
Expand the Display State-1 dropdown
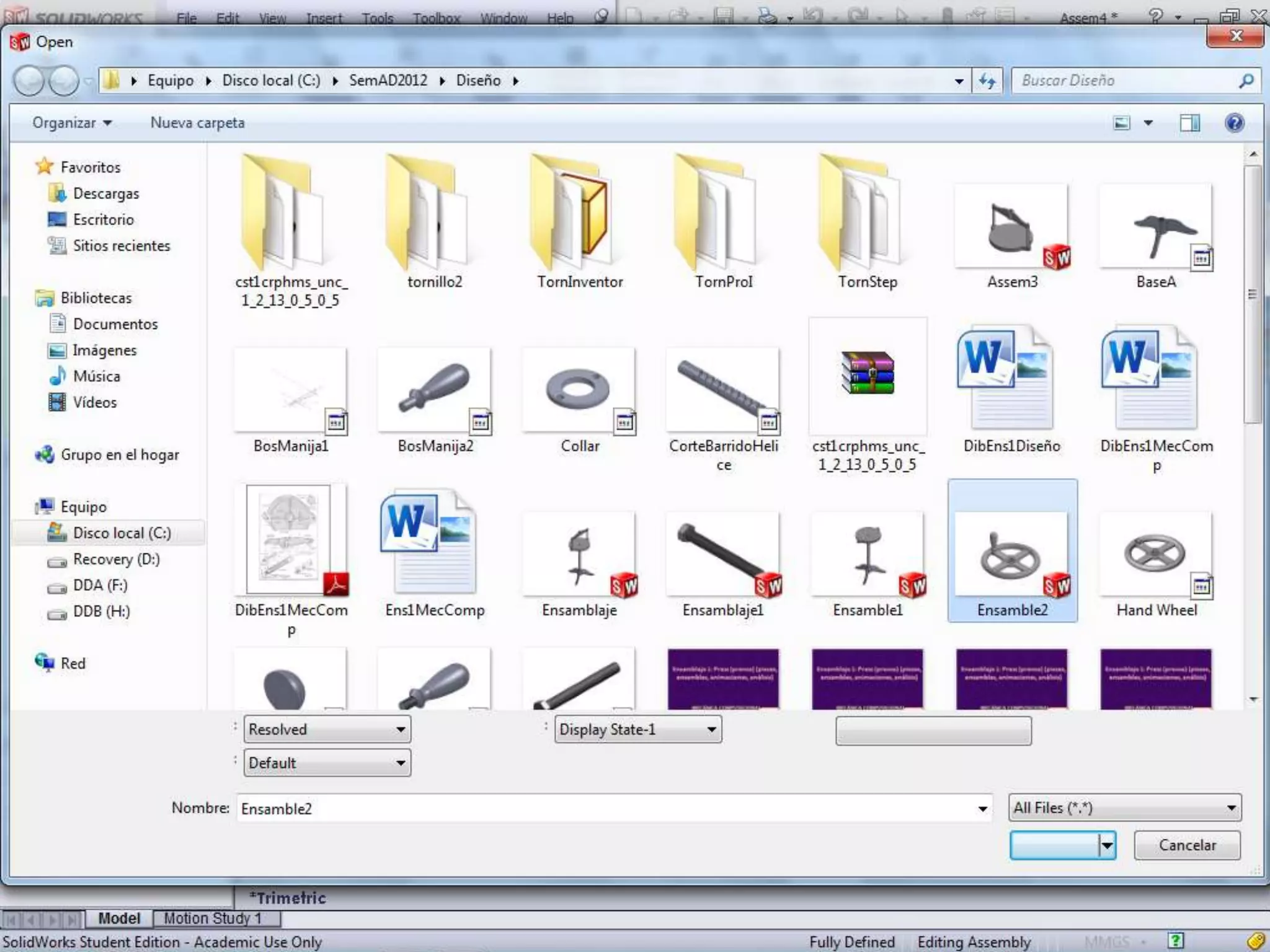[637, 729]
